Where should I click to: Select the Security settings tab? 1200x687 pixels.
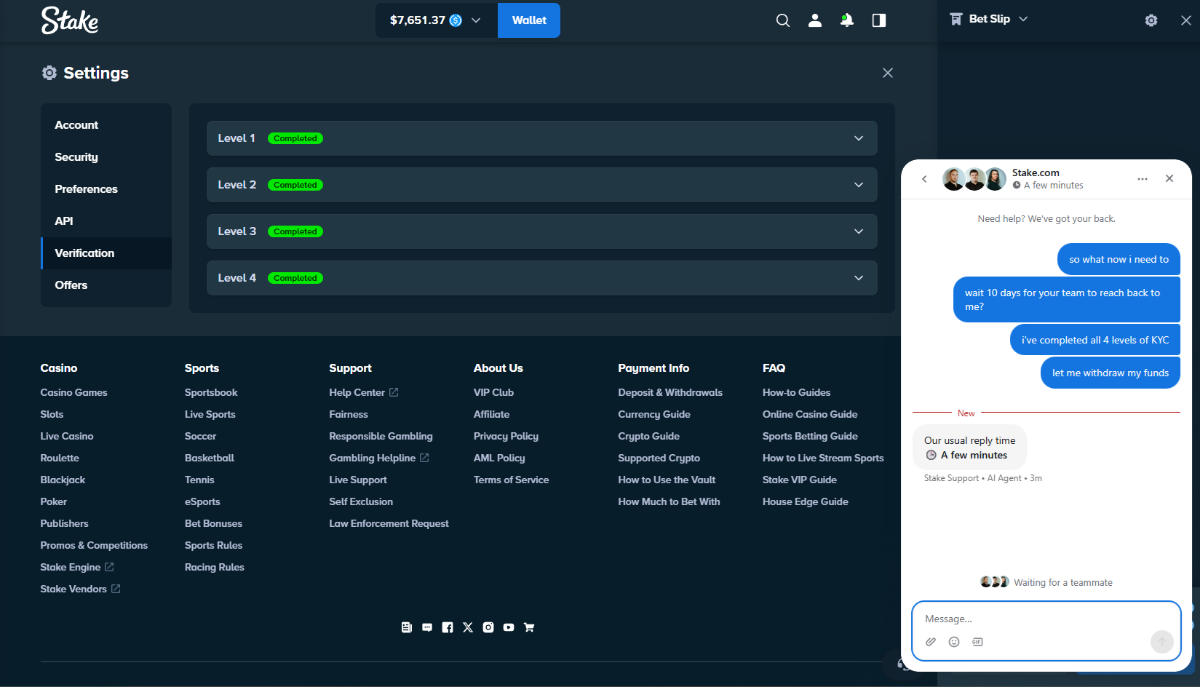point(77,157)
